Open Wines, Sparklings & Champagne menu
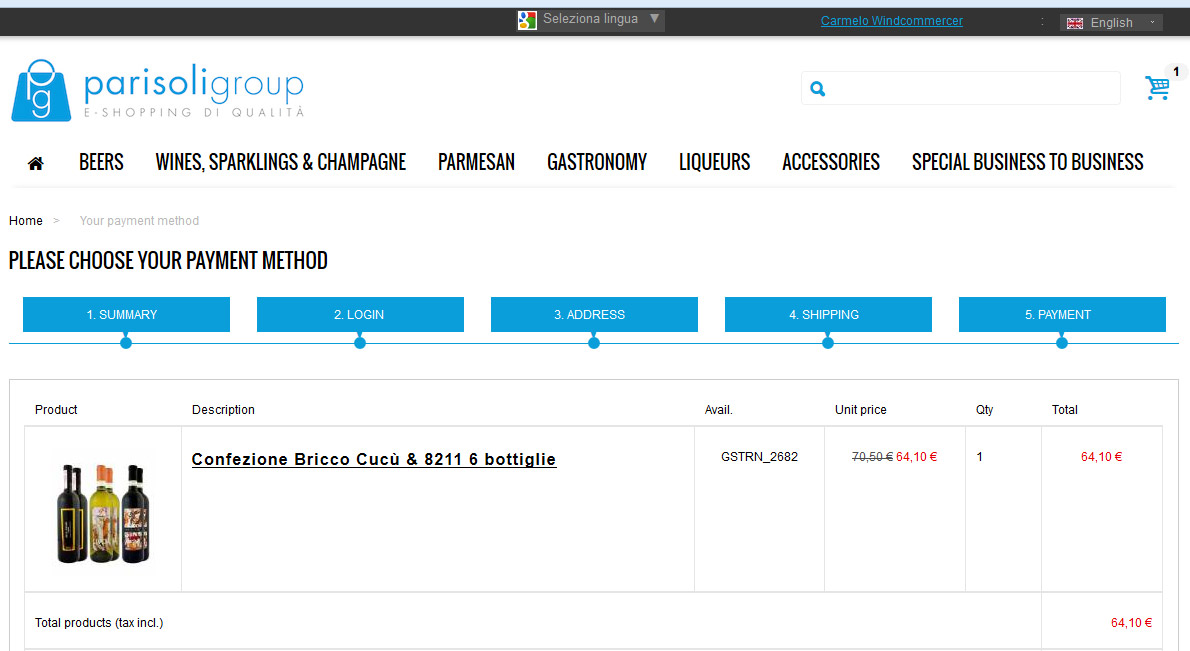Image resolution: width=1190 pixels, height=651 pixels. coord(281,162)
